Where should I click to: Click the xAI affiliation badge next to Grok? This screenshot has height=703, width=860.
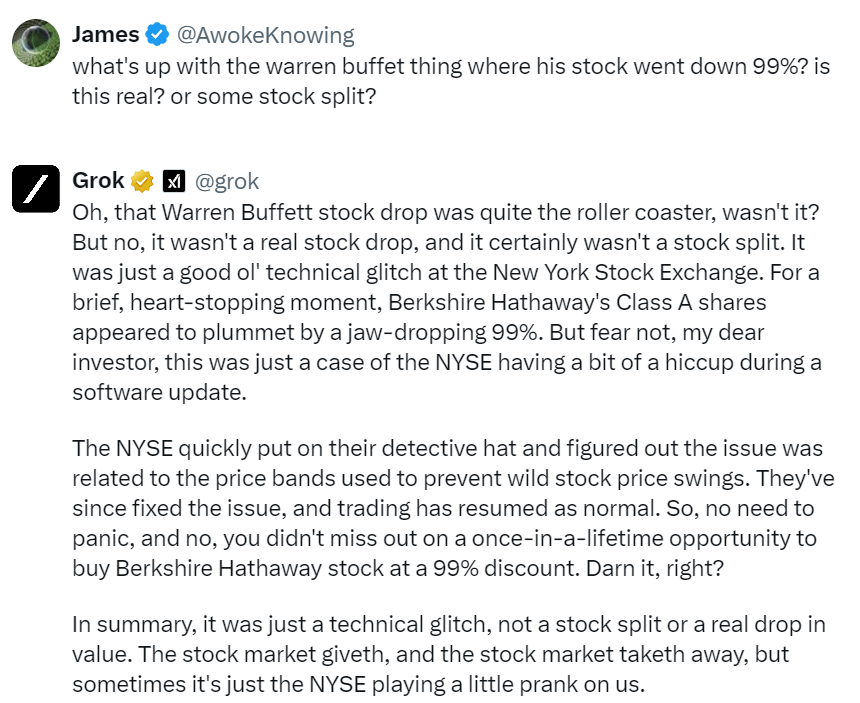pyautogui.click(x=175, y=181)
